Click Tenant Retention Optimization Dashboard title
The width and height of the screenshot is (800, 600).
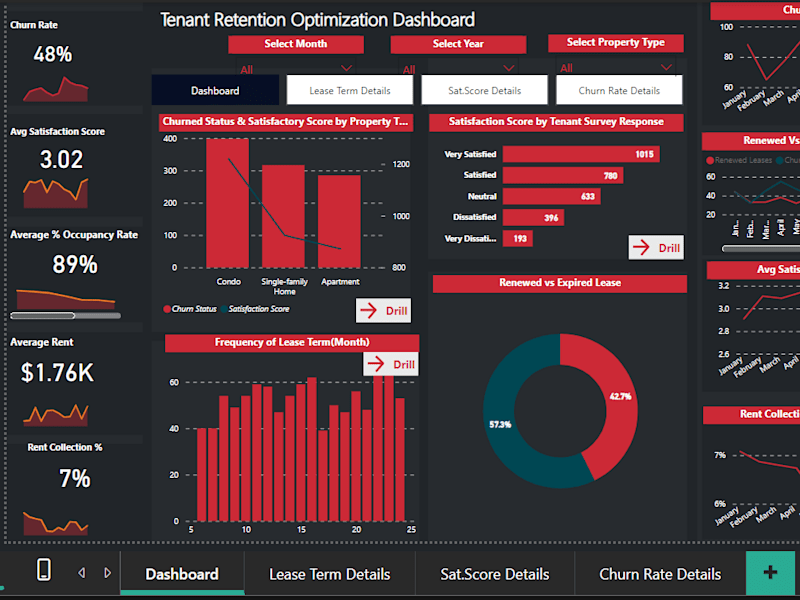[317, 20]
